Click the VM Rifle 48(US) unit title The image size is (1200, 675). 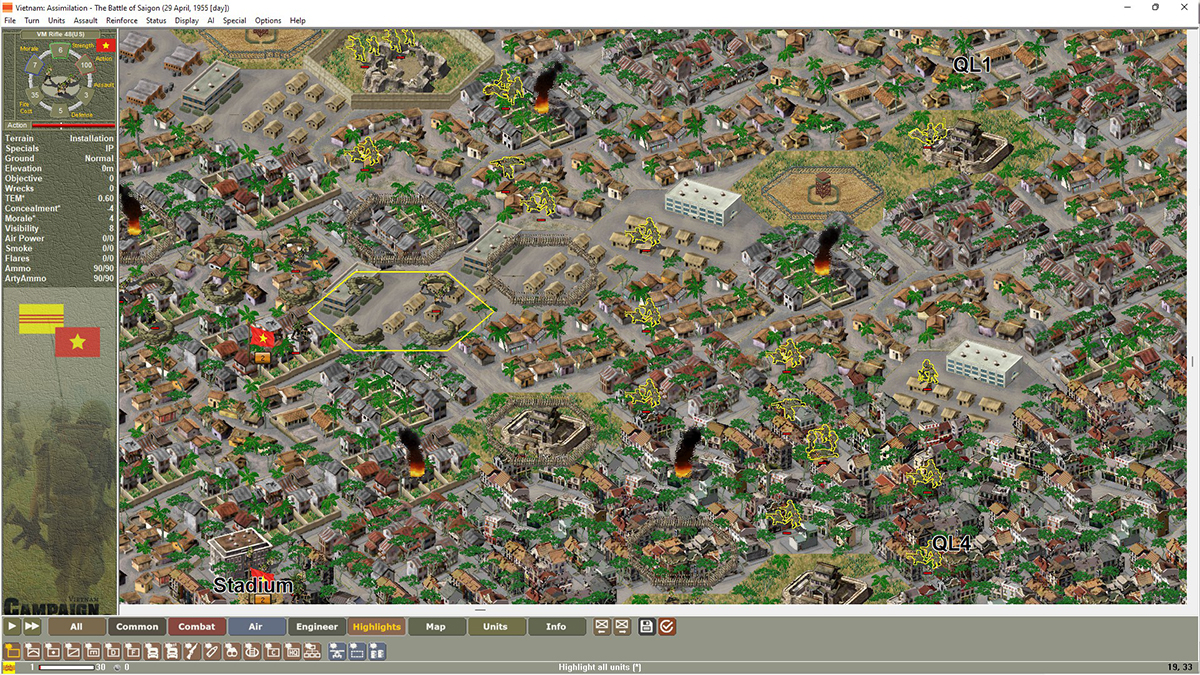[60, 34]
